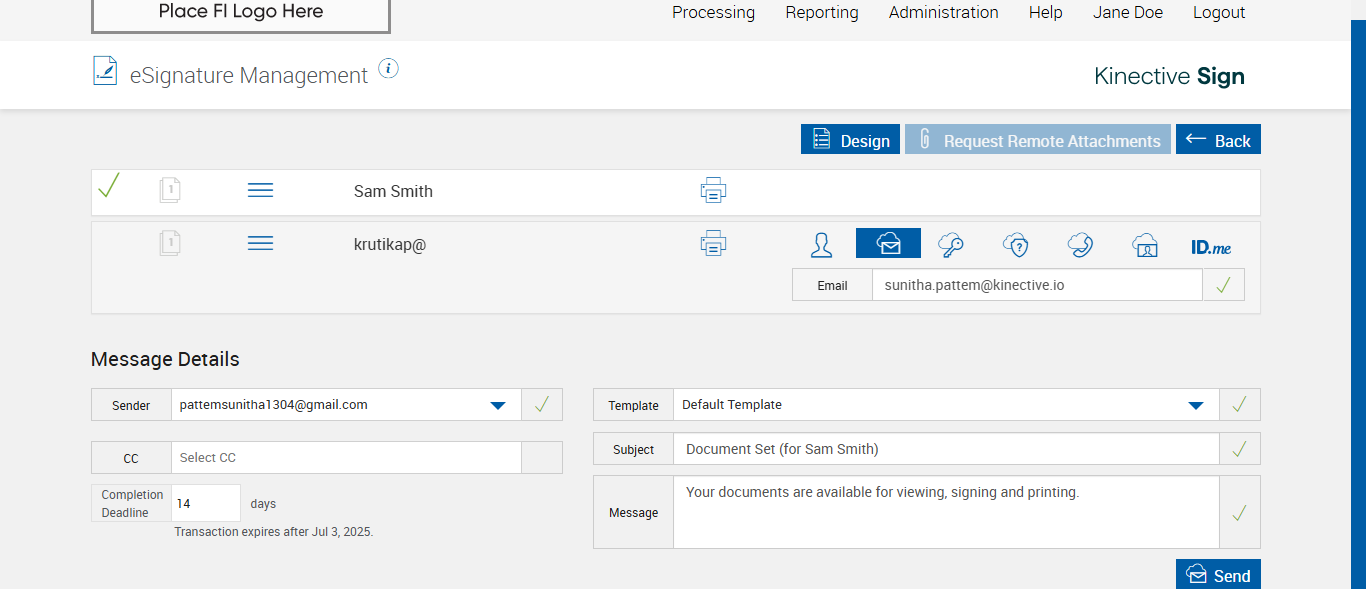Expand the Template dropdown

(1195, 405)
